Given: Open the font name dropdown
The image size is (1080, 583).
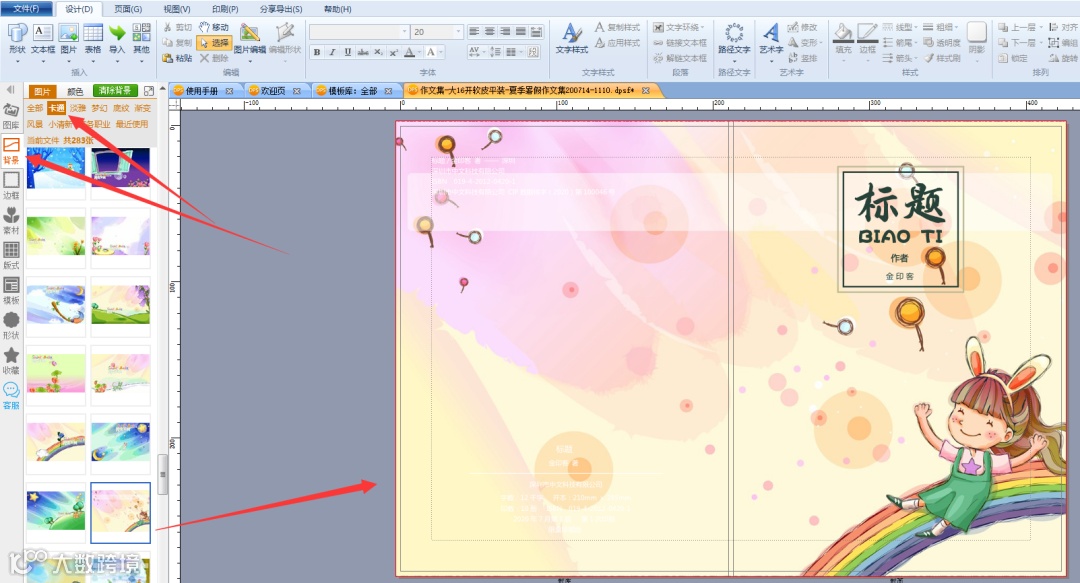Looking at the screenshot, I should point(405,32).
